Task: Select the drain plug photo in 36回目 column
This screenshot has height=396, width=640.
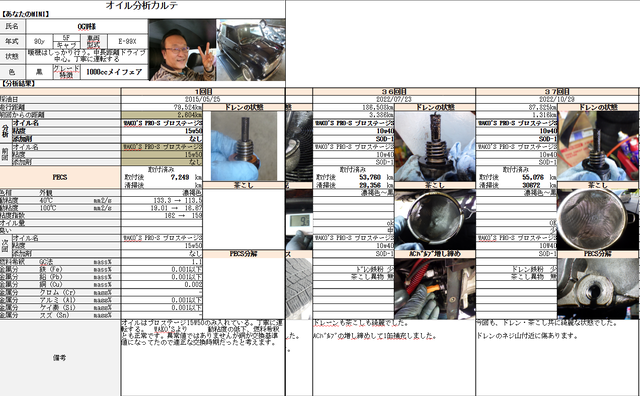Action: pyautogui.click(x=435, y=146)
